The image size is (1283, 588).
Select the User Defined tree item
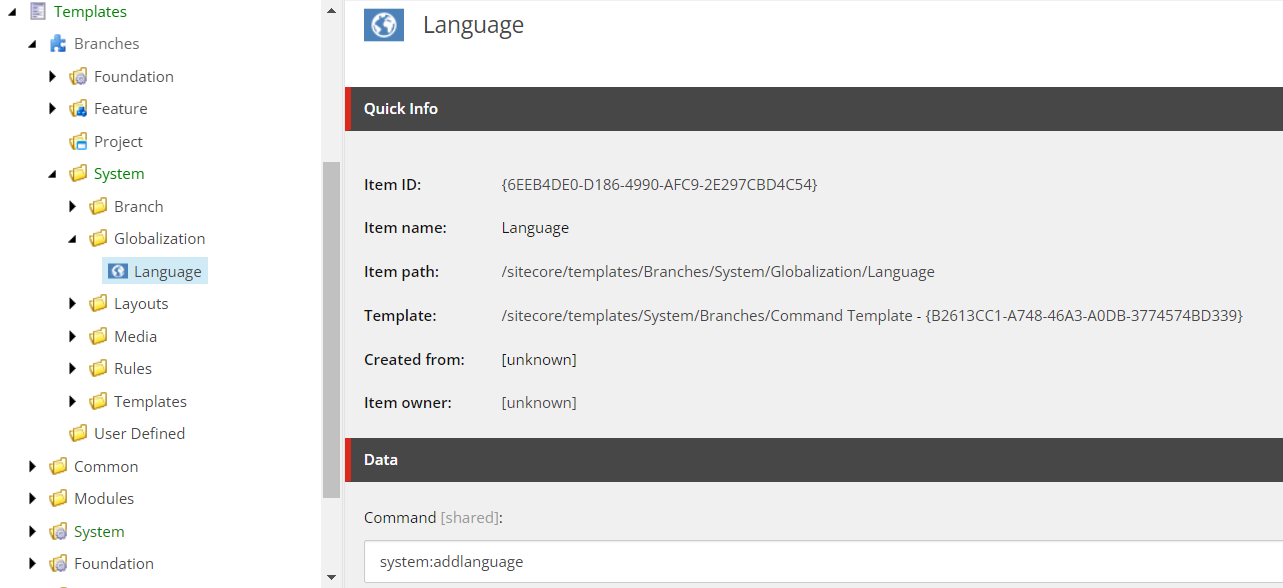(139, 434)
